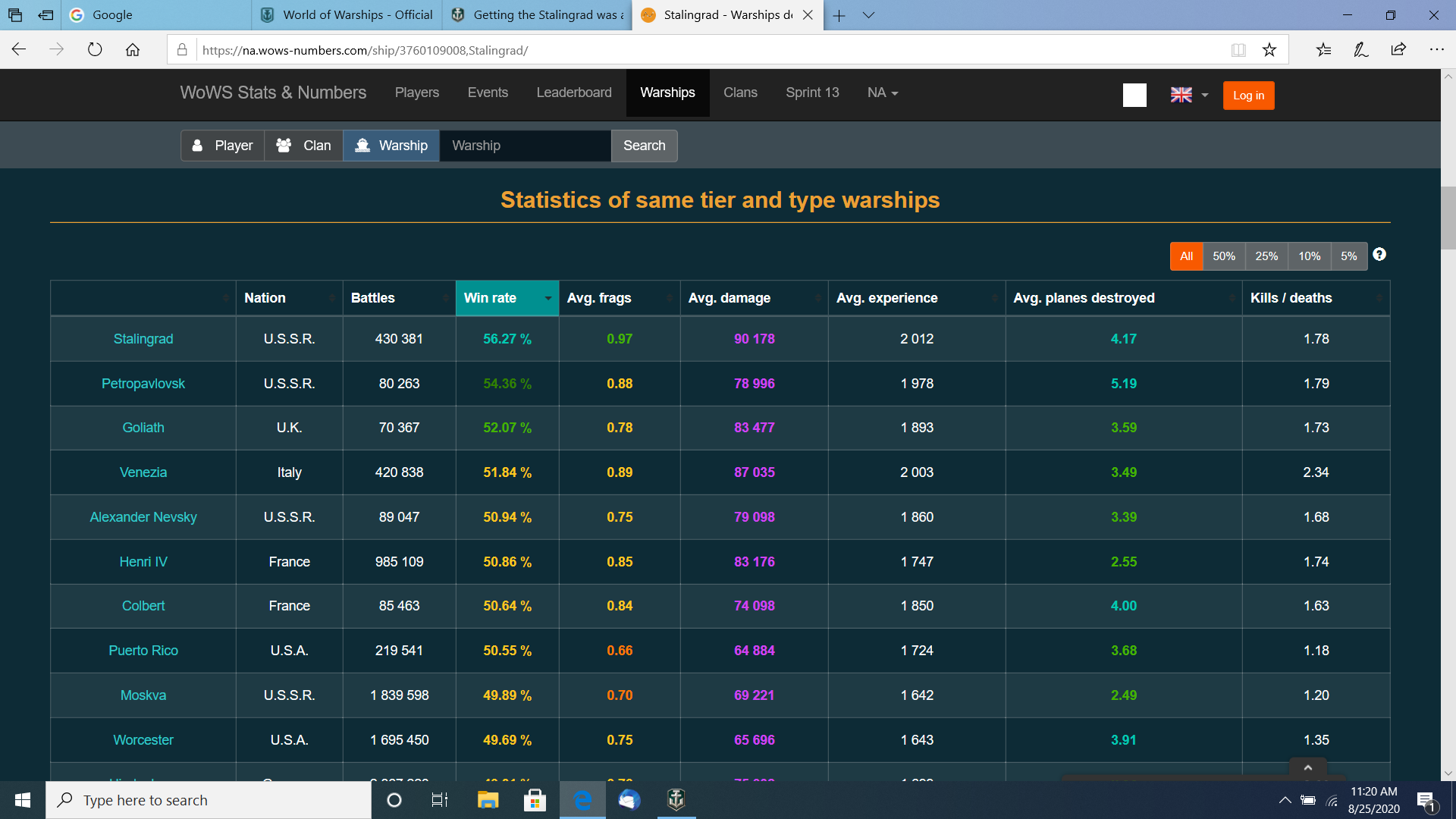1456x819 pixels.
Task: Open the reading view book icon
Action: pos(1238,50)
